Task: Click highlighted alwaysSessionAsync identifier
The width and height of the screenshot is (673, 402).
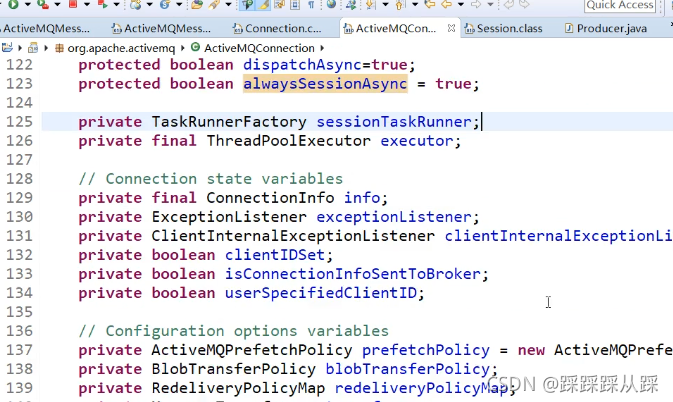Action: [x=325, y=84]
